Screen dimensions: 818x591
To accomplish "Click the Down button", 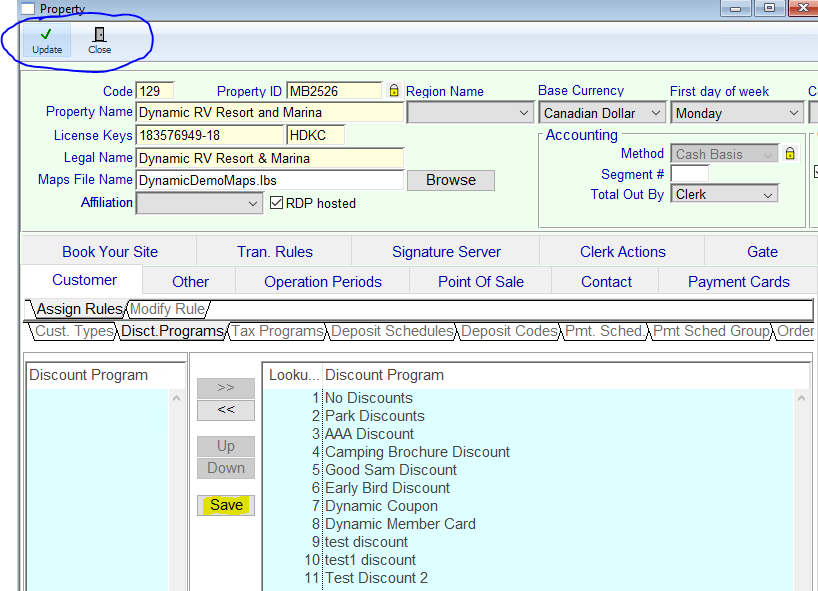I will pyautogui.click(x=226, y=468).
